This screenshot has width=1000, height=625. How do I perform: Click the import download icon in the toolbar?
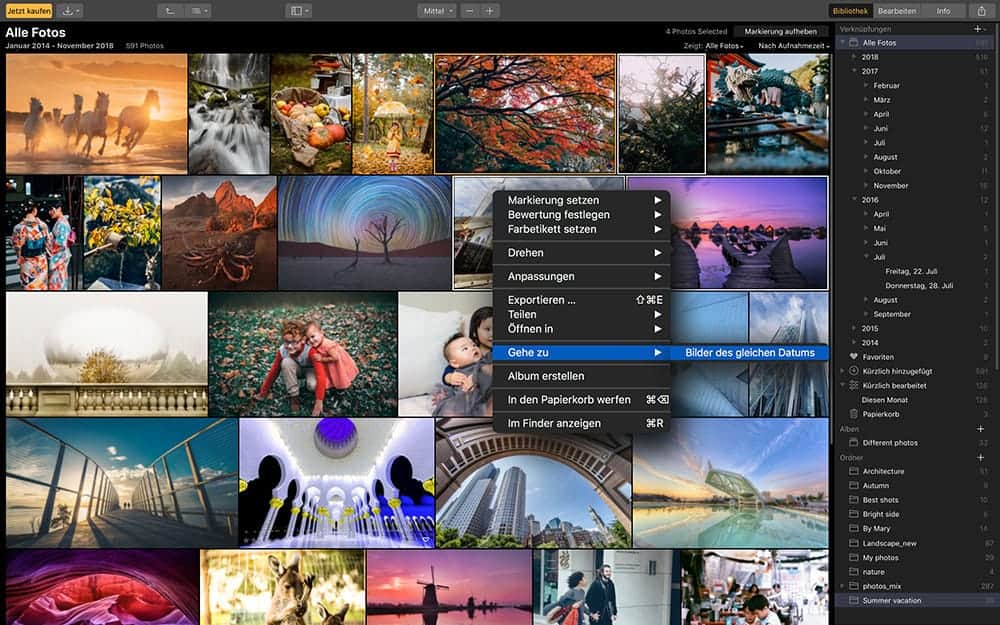click(x=70, y=11)
